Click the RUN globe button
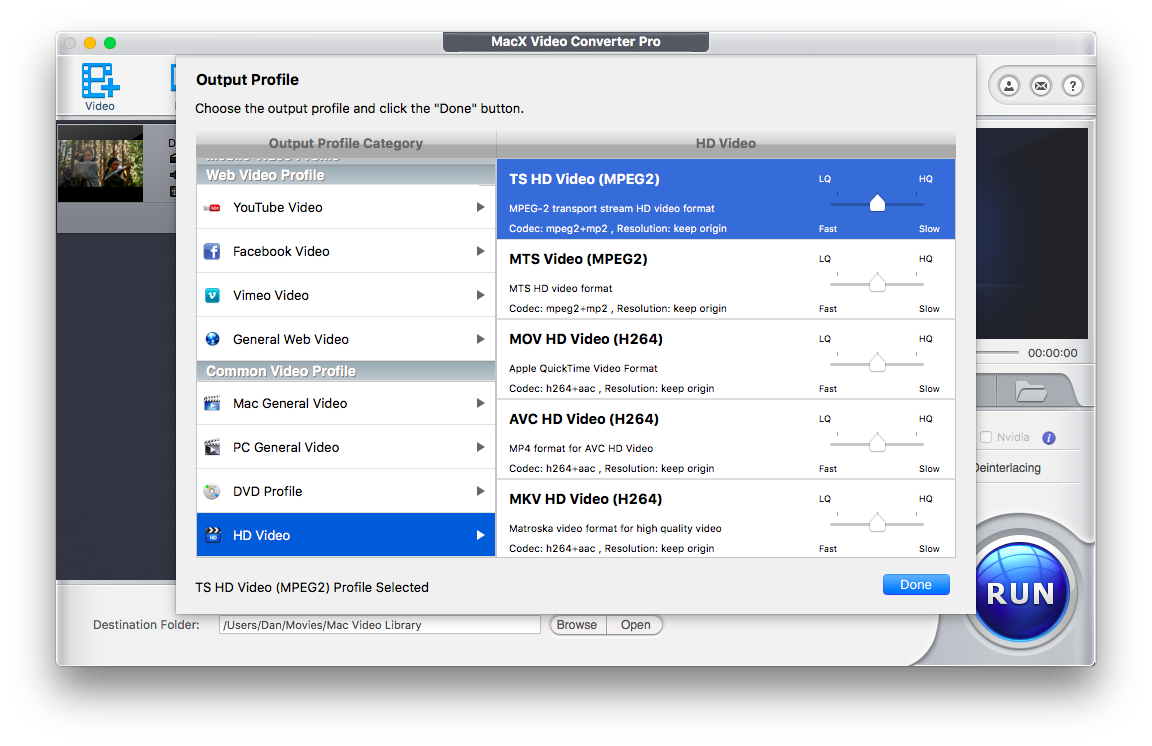The width and height of the screenshot is (1152, 746). [x=1021, y=592]
